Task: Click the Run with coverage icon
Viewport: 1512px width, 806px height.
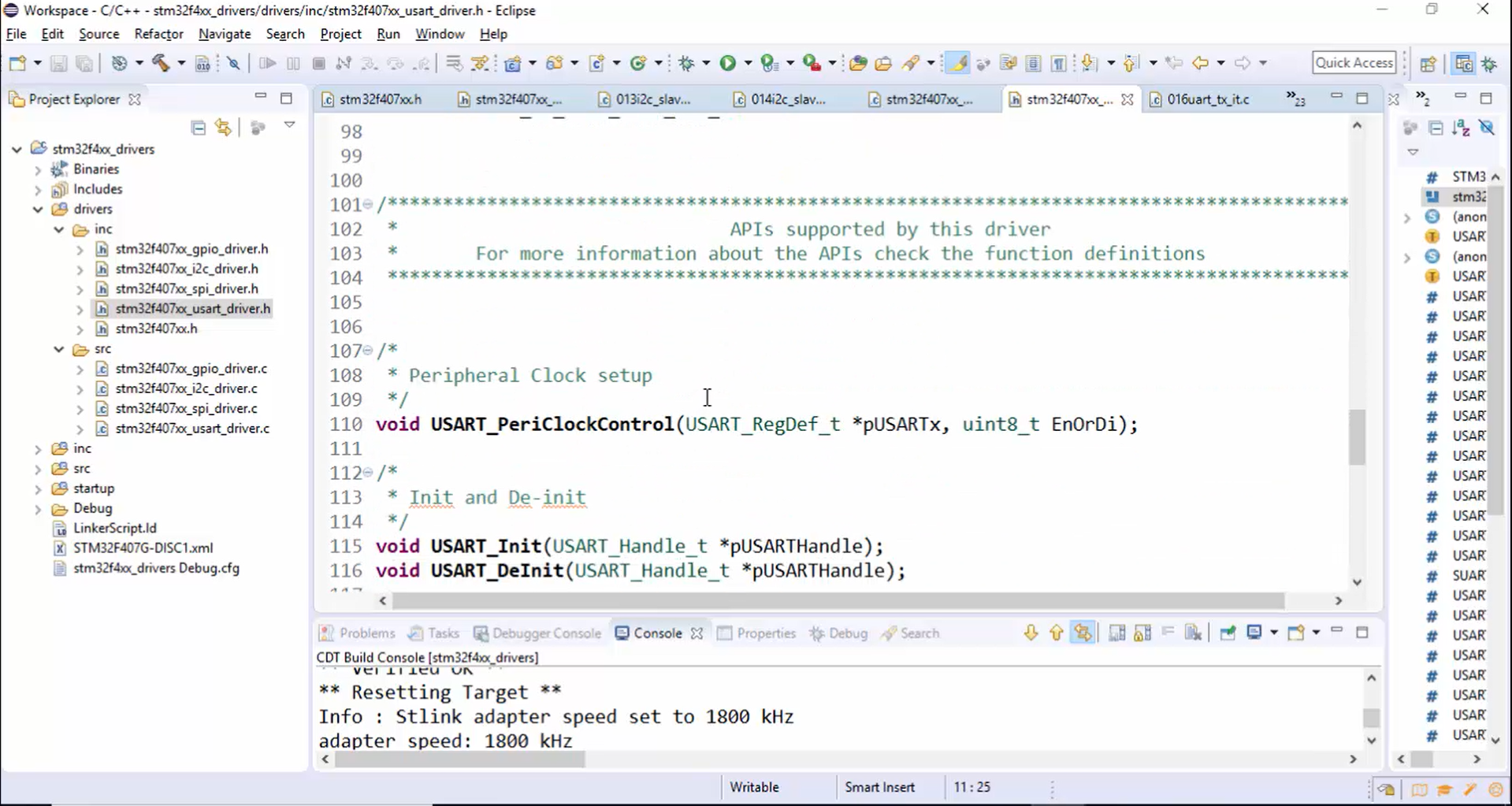Action: tap(770, 63)
